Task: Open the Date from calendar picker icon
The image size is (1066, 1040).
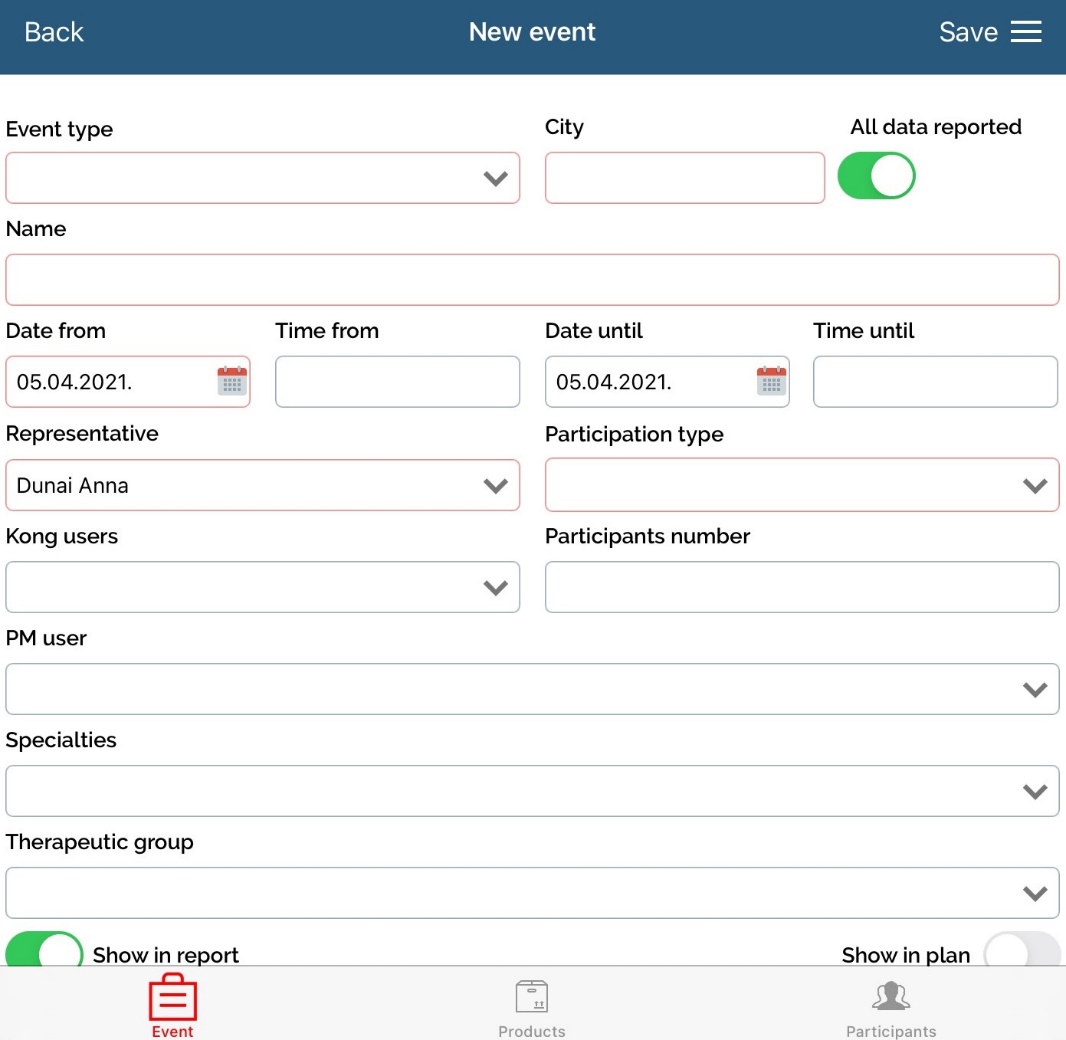Action: tap(232, 381)
